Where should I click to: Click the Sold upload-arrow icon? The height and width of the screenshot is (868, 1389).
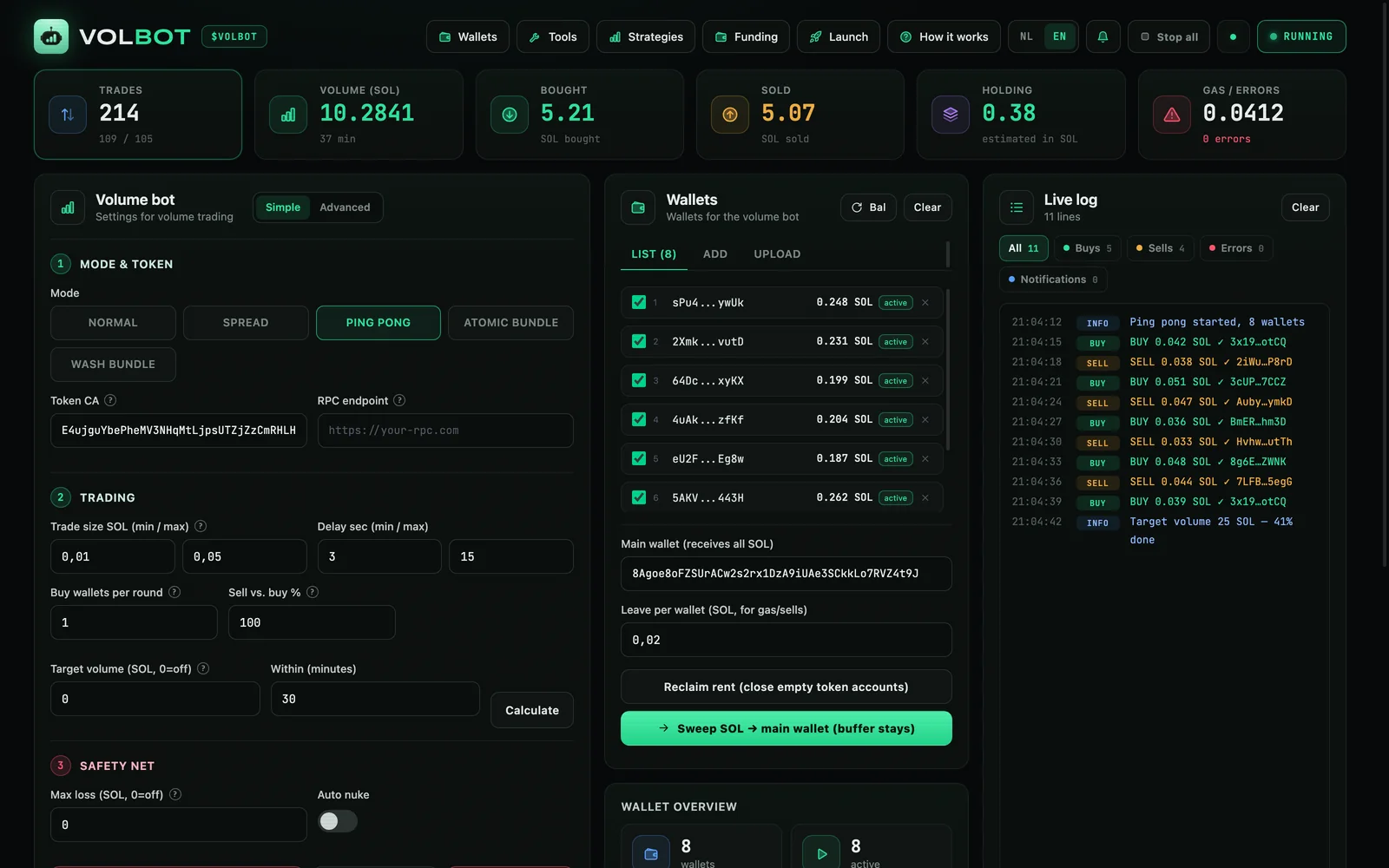(x=730, y=115)
